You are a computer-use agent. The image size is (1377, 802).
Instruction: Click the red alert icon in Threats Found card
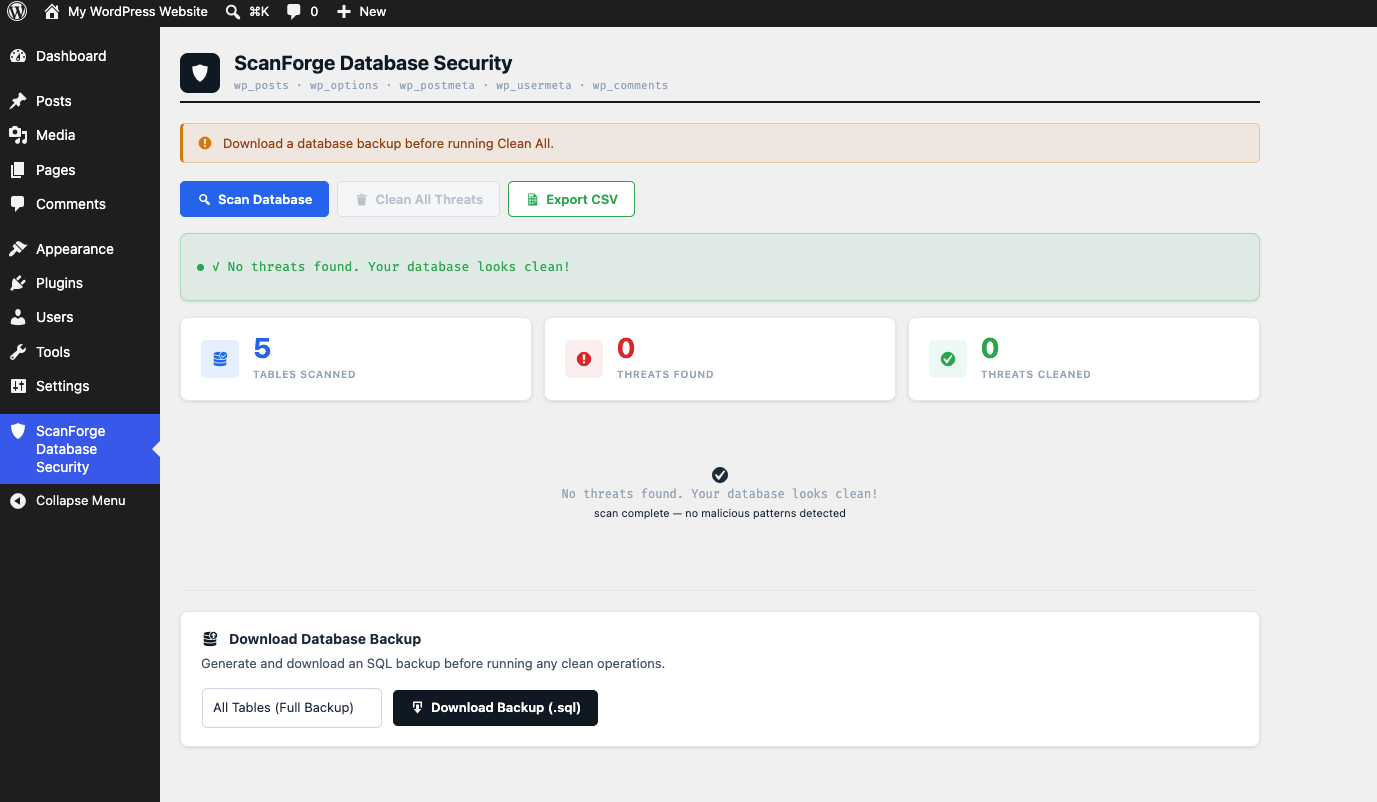[584, 359]
